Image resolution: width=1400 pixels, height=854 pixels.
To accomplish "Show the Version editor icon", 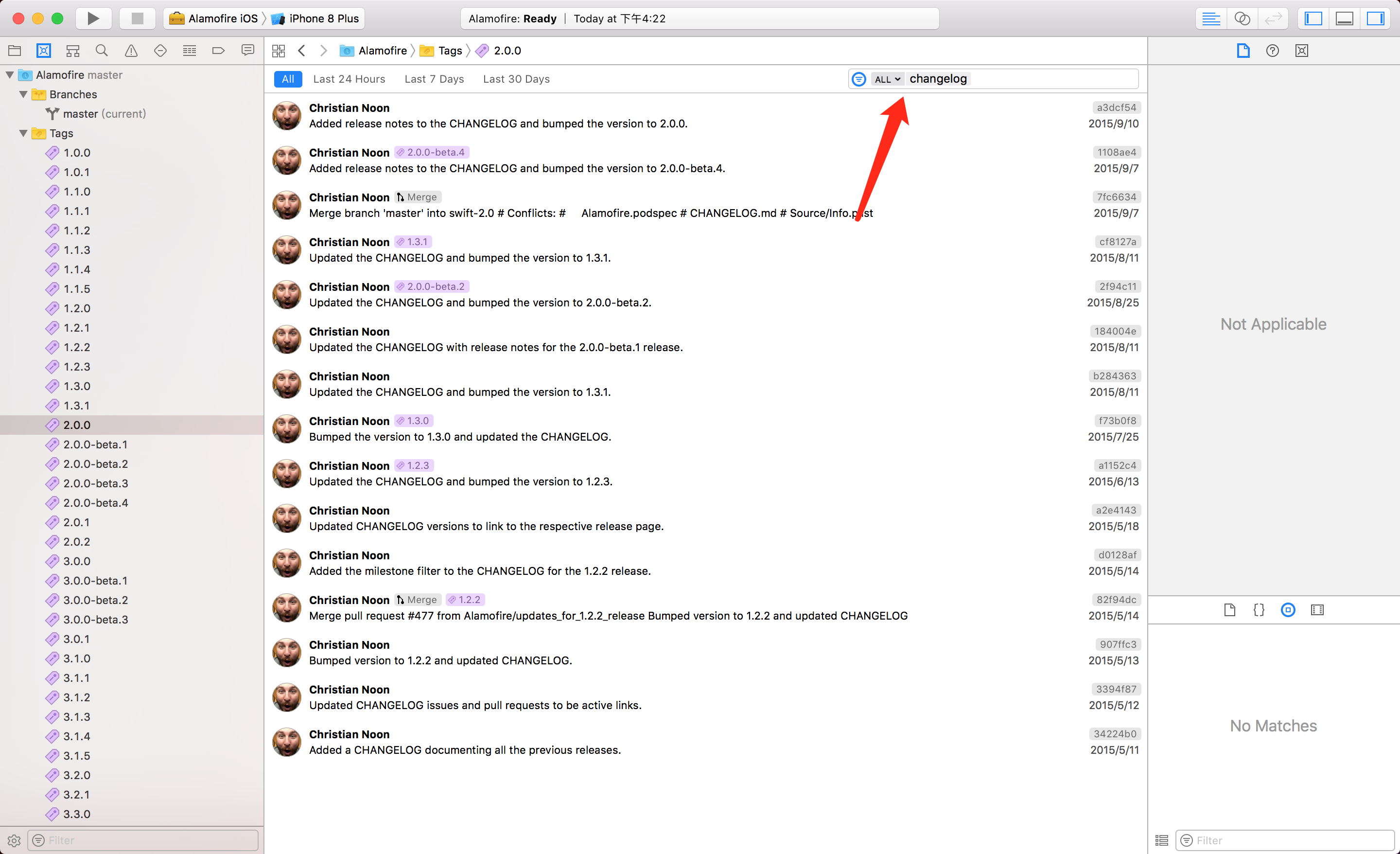I will pos(1273,18).
